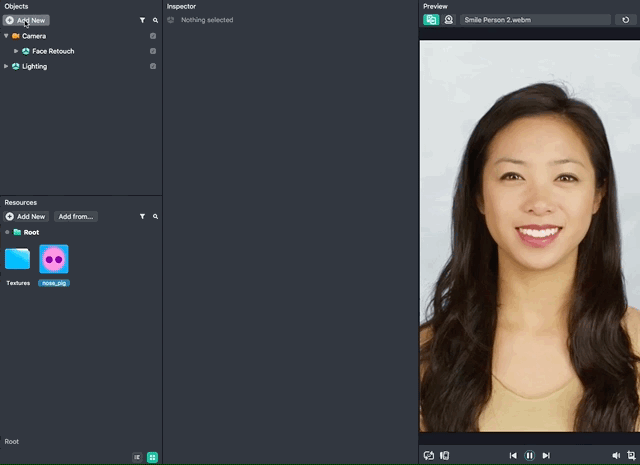Select the Textures folder
The width and height of the screenshot is (640, 465).
point(17,260)
